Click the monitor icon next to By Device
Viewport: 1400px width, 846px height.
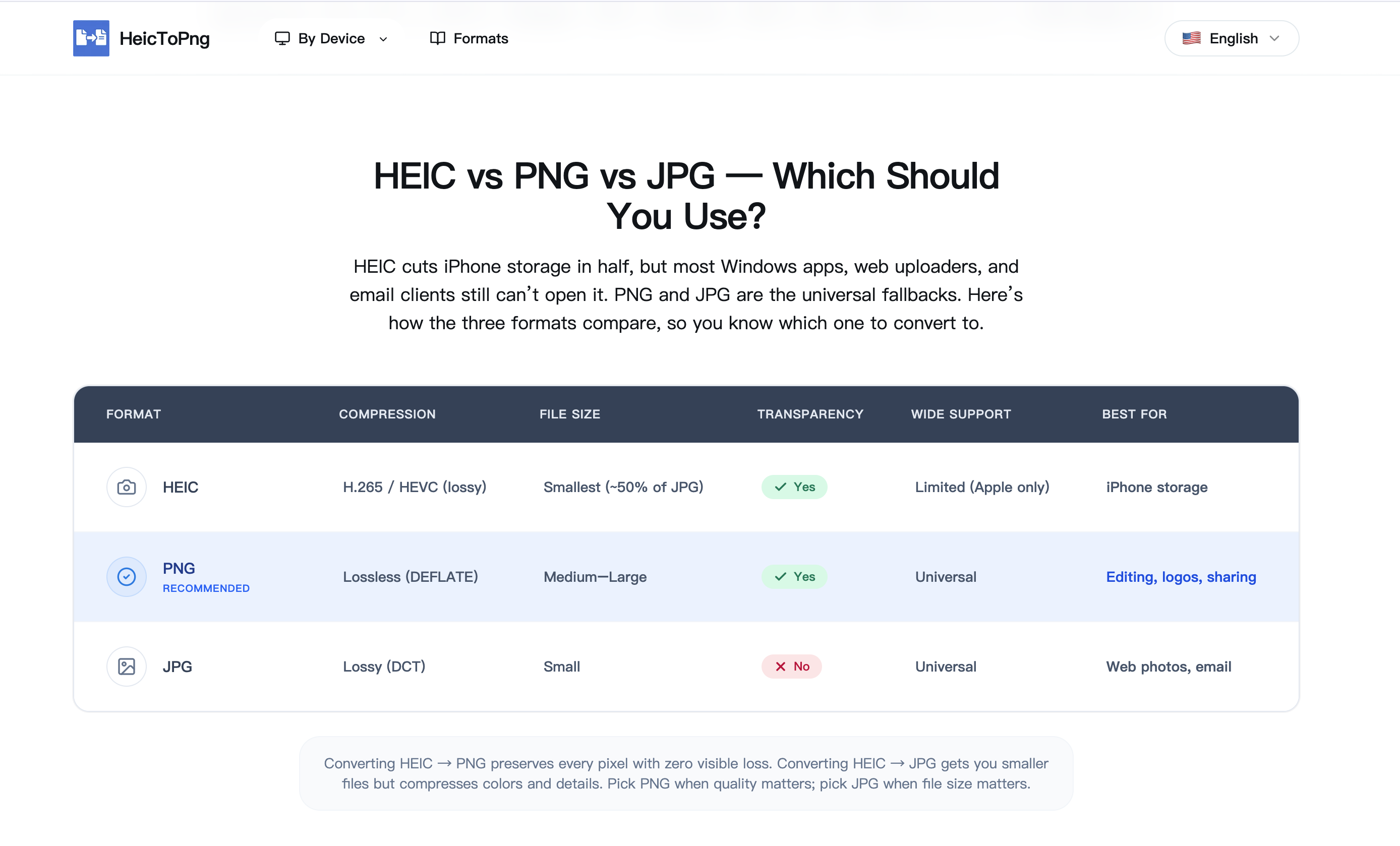coord(282,38)
